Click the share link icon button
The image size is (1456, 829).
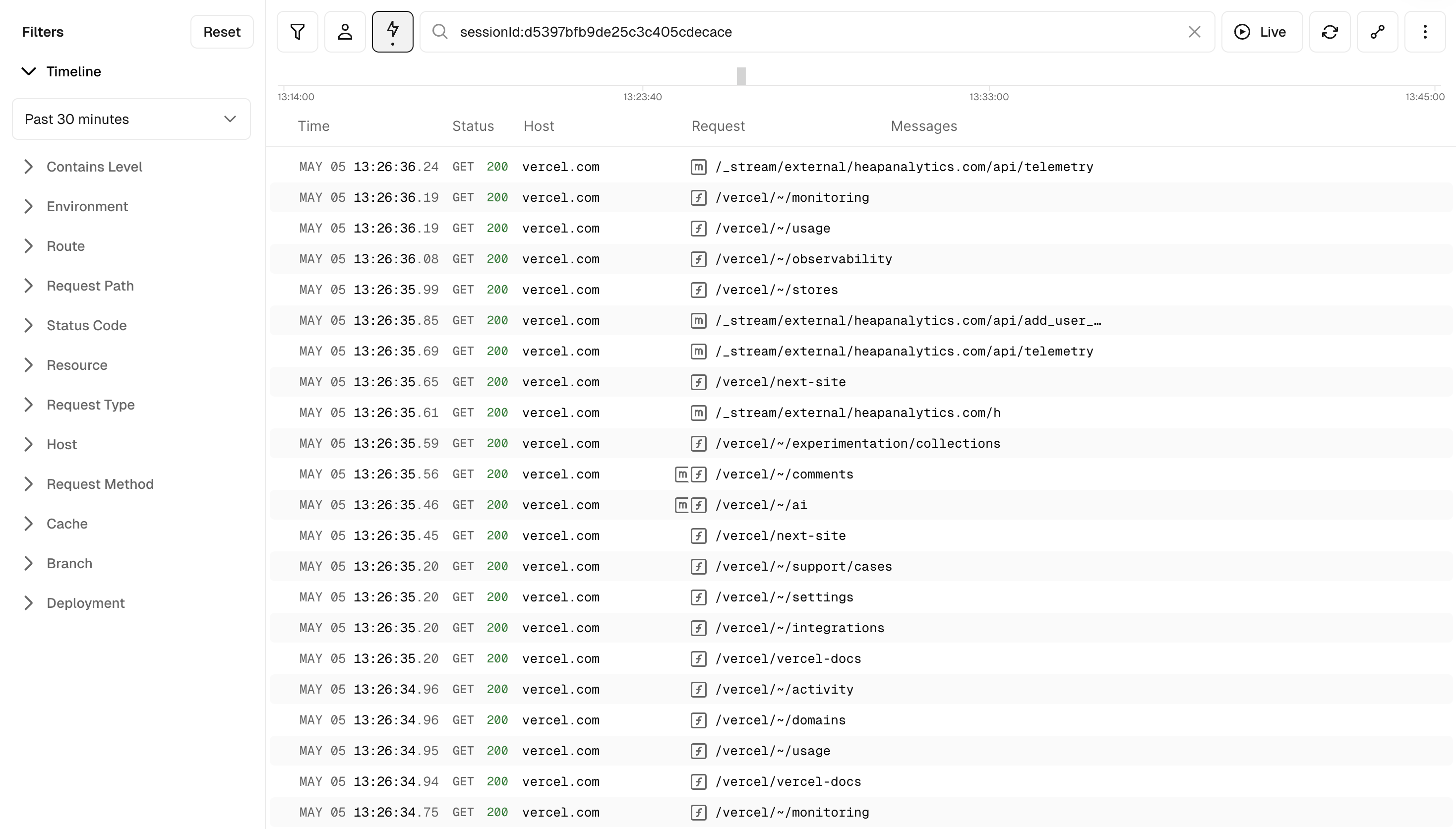click(1378, 32)
